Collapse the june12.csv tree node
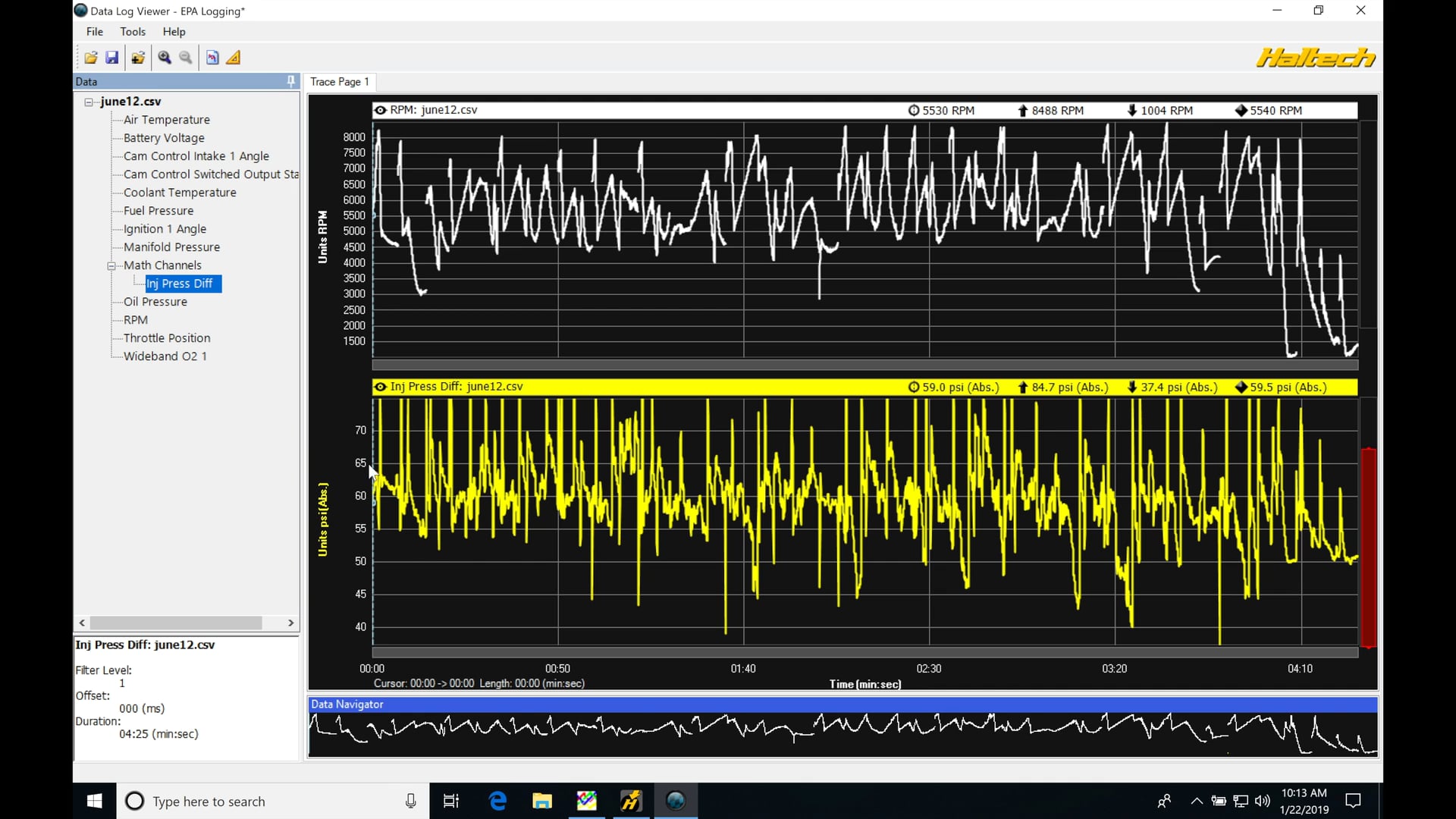The height and width of the screenshot is (819, 1456). coord(89,102)
